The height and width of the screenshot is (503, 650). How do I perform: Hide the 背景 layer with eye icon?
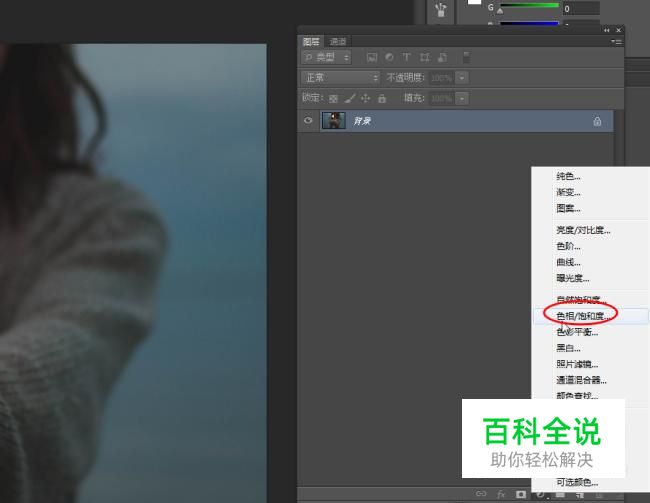[x=308, y=121]
